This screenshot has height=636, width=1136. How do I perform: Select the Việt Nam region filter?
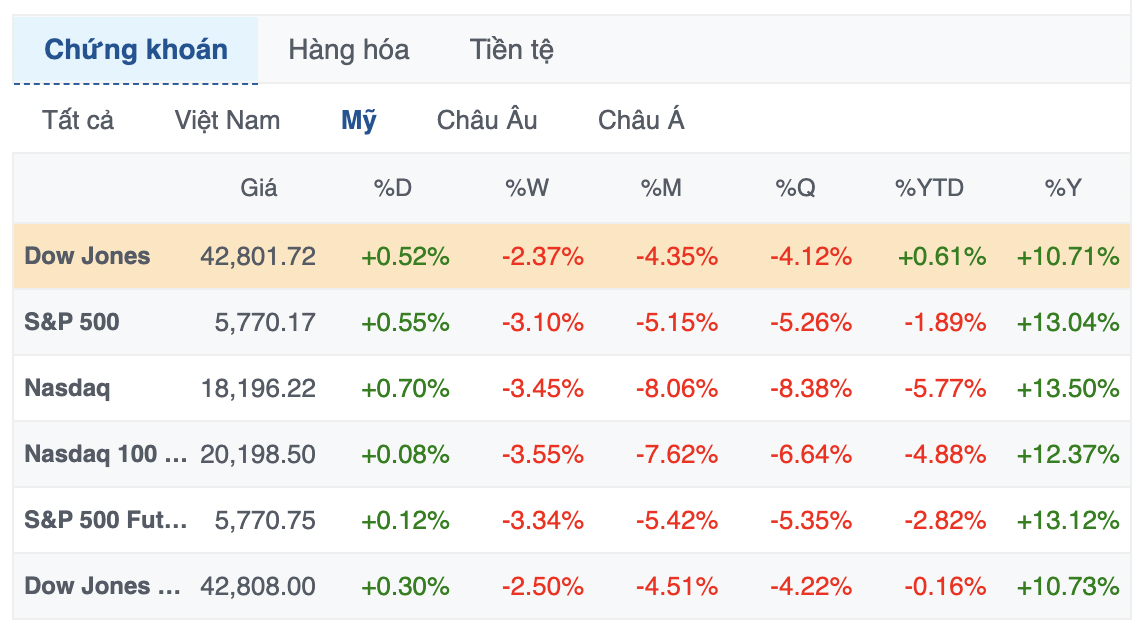[227, 121]
